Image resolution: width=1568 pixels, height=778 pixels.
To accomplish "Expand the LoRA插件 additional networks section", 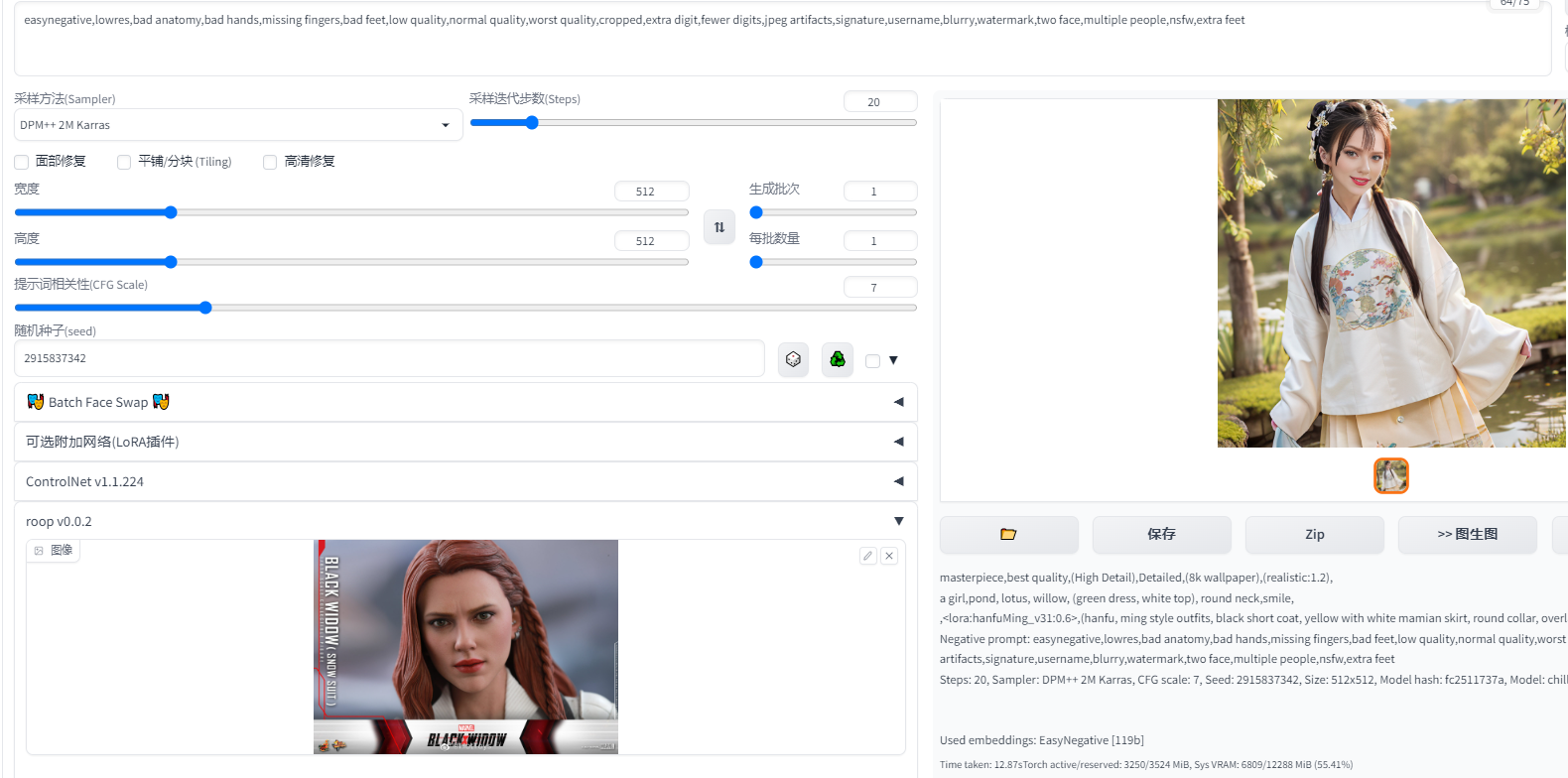I will 465,442.
